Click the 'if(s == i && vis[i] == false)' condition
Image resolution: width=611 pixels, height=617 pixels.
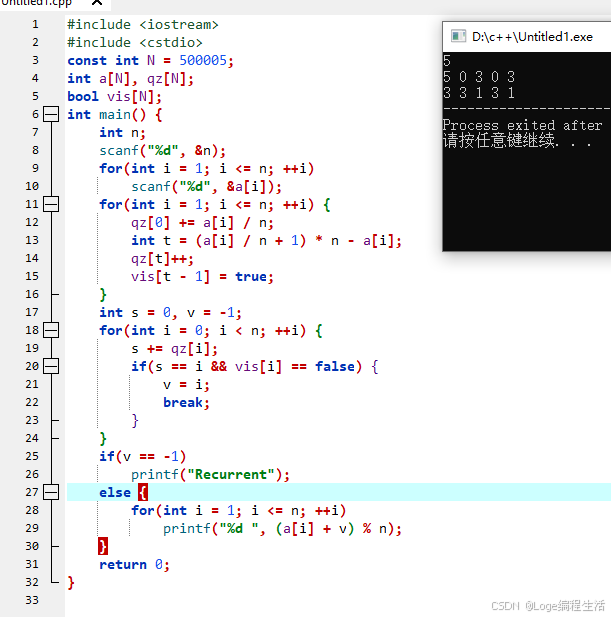(247, 367)
